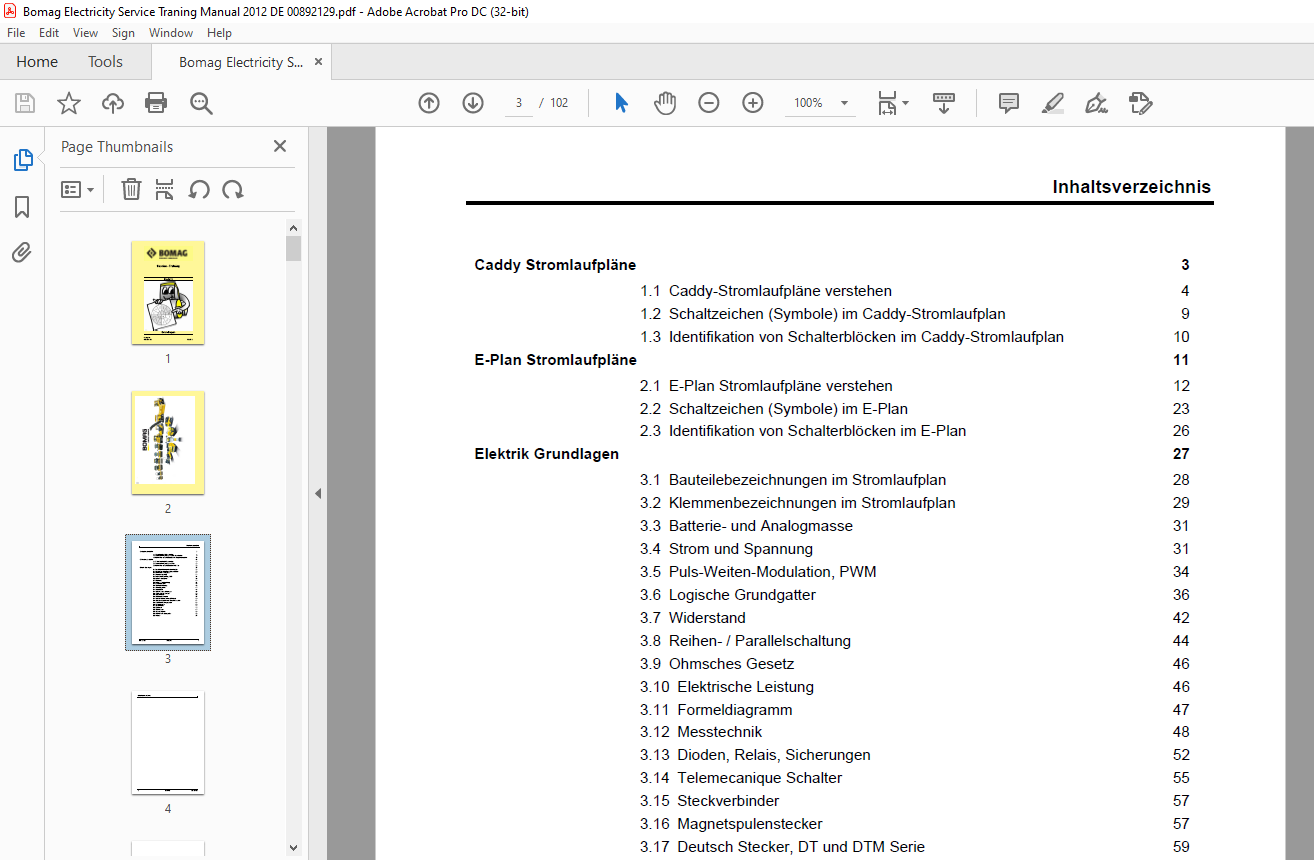This screenshot has width=1314, height=860.
Task: Zoom in with the plus circle icon
Action: pos(753,103)
